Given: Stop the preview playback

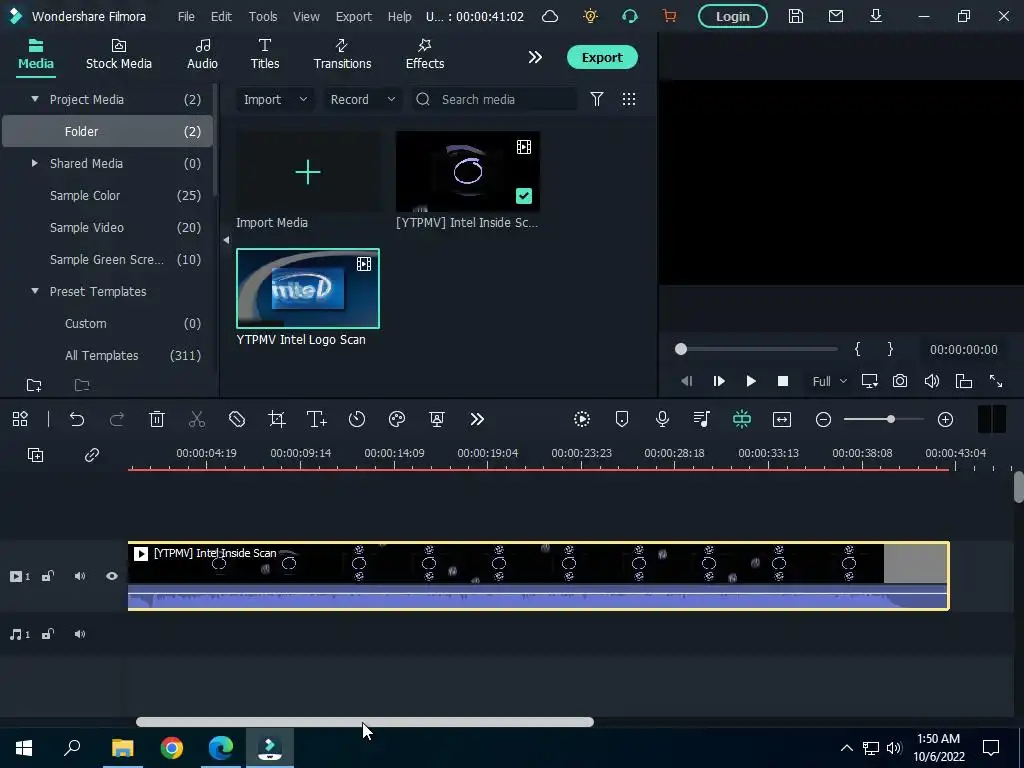Looking at the screenshot, I should (x=782, y=381).
